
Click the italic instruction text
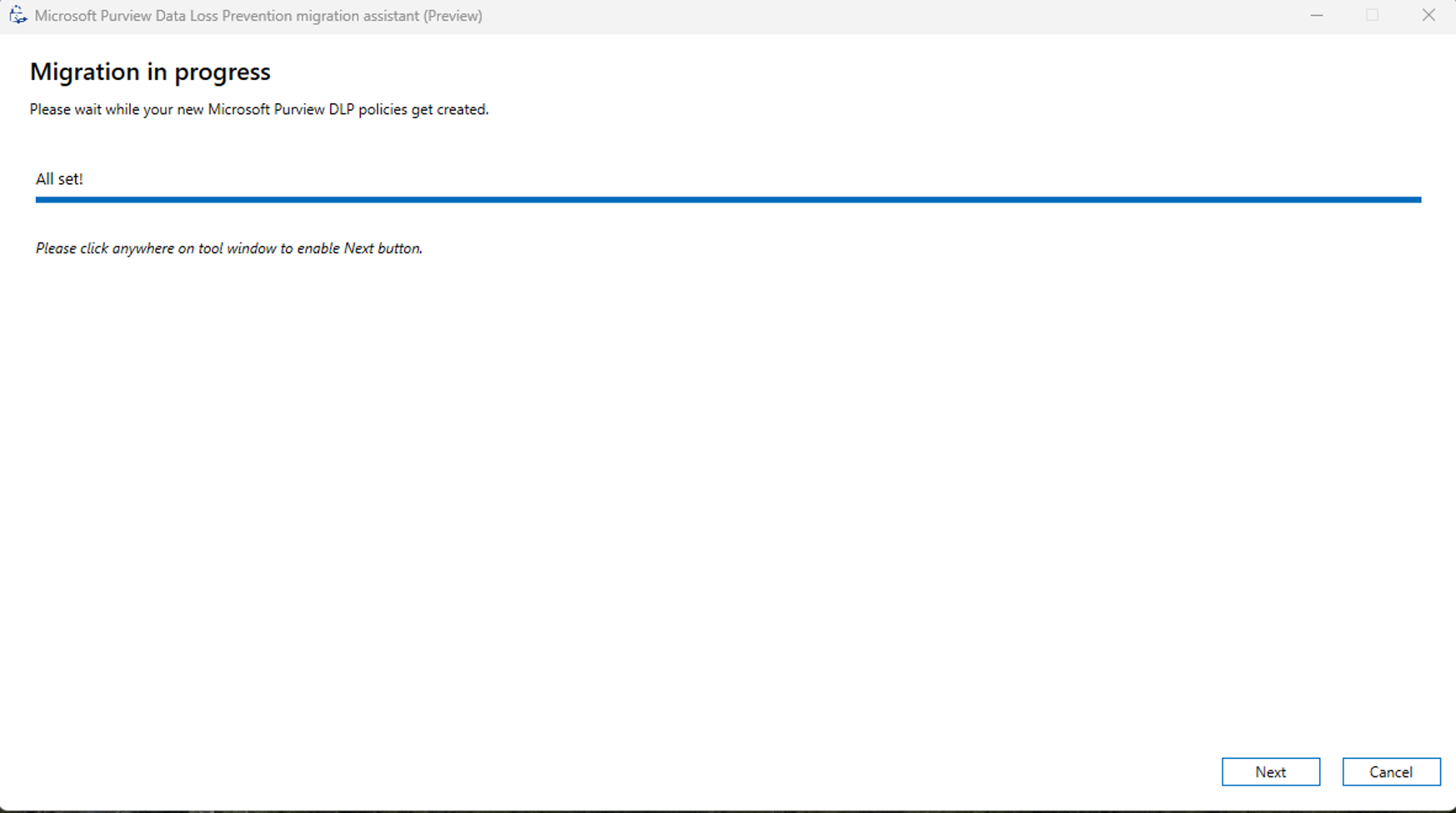tap(228, 248)
